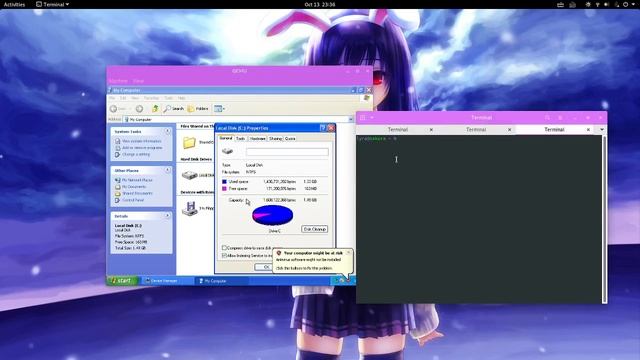Open the hamburger menu in Terminal header
The width and height of the screenshot is (640, 360).
[x=560, y=118]
